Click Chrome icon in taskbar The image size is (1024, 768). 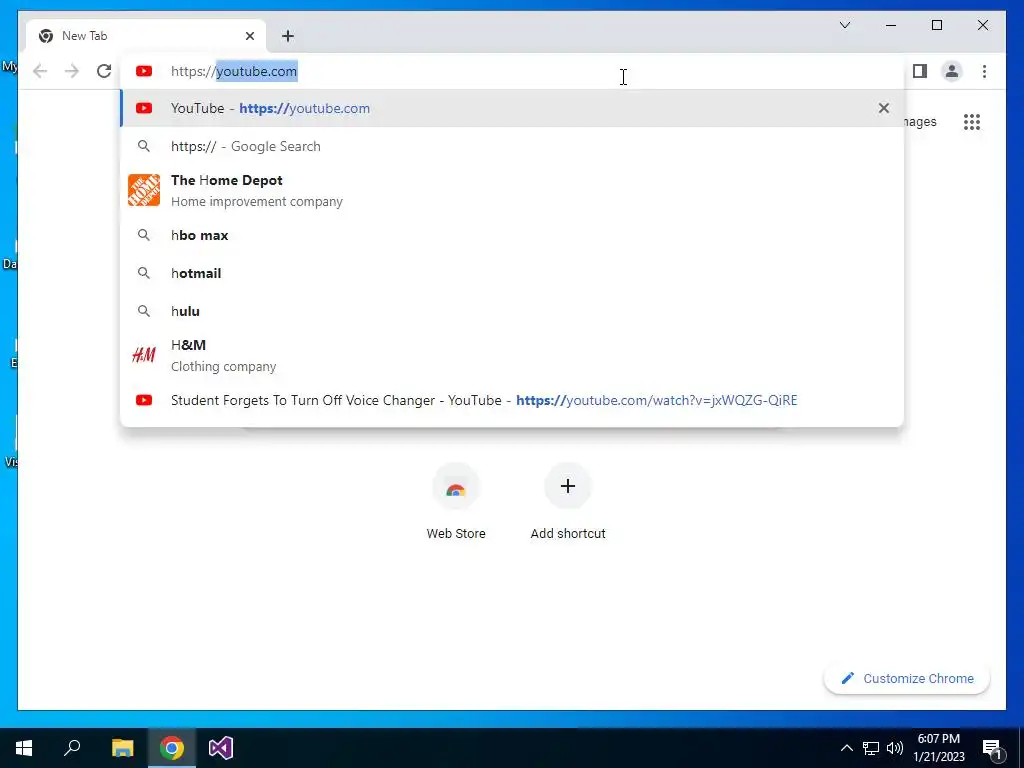pyautogui.click(x=172, y=748)
